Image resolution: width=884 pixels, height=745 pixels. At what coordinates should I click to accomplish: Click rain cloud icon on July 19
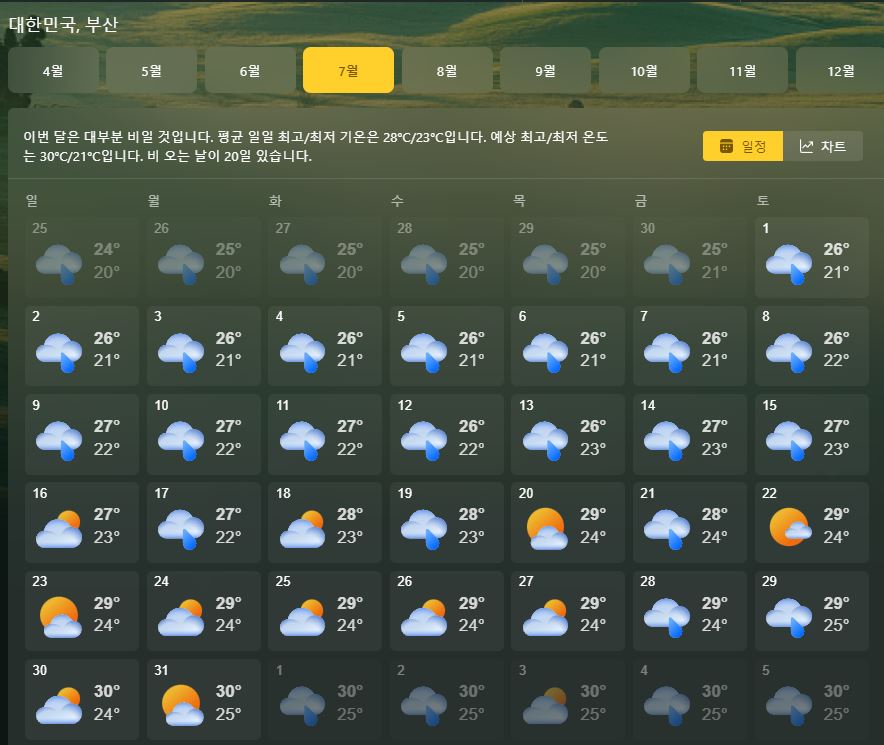[x=424, y=529]
